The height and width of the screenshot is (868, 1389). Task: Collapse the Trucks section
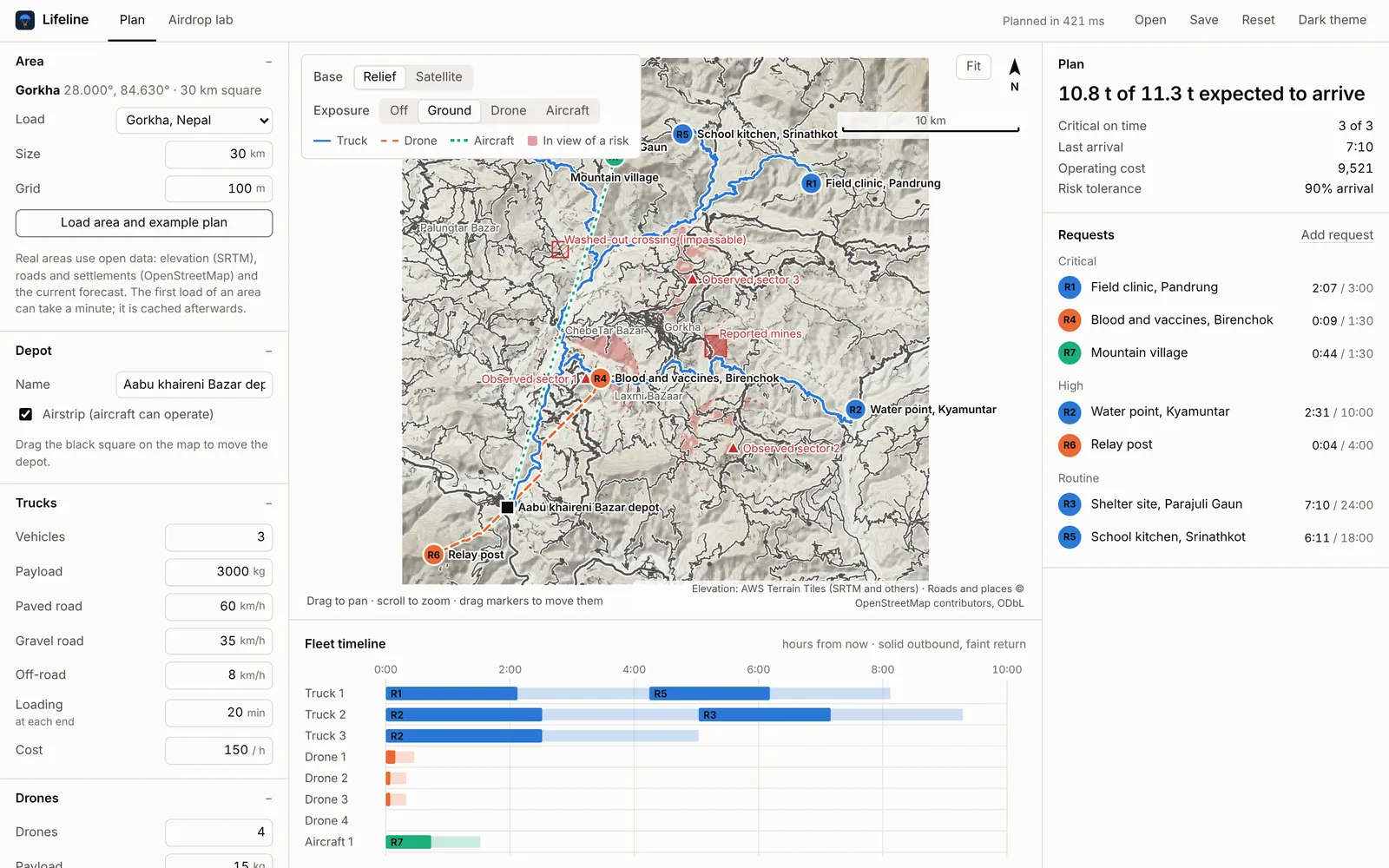[x=268, y=503]
